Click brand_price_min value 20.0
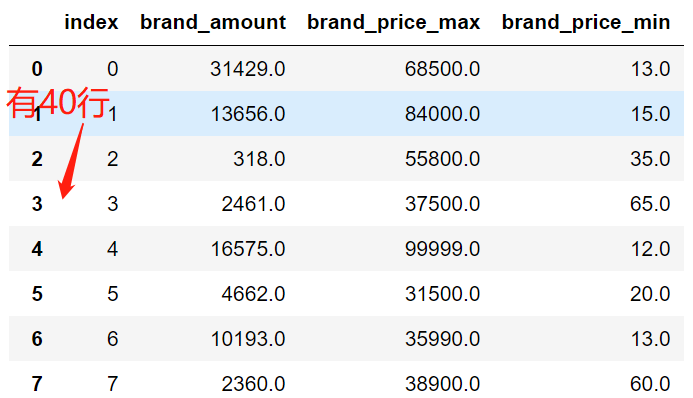This screenshot has height=398, width=693. click(650, 294)
